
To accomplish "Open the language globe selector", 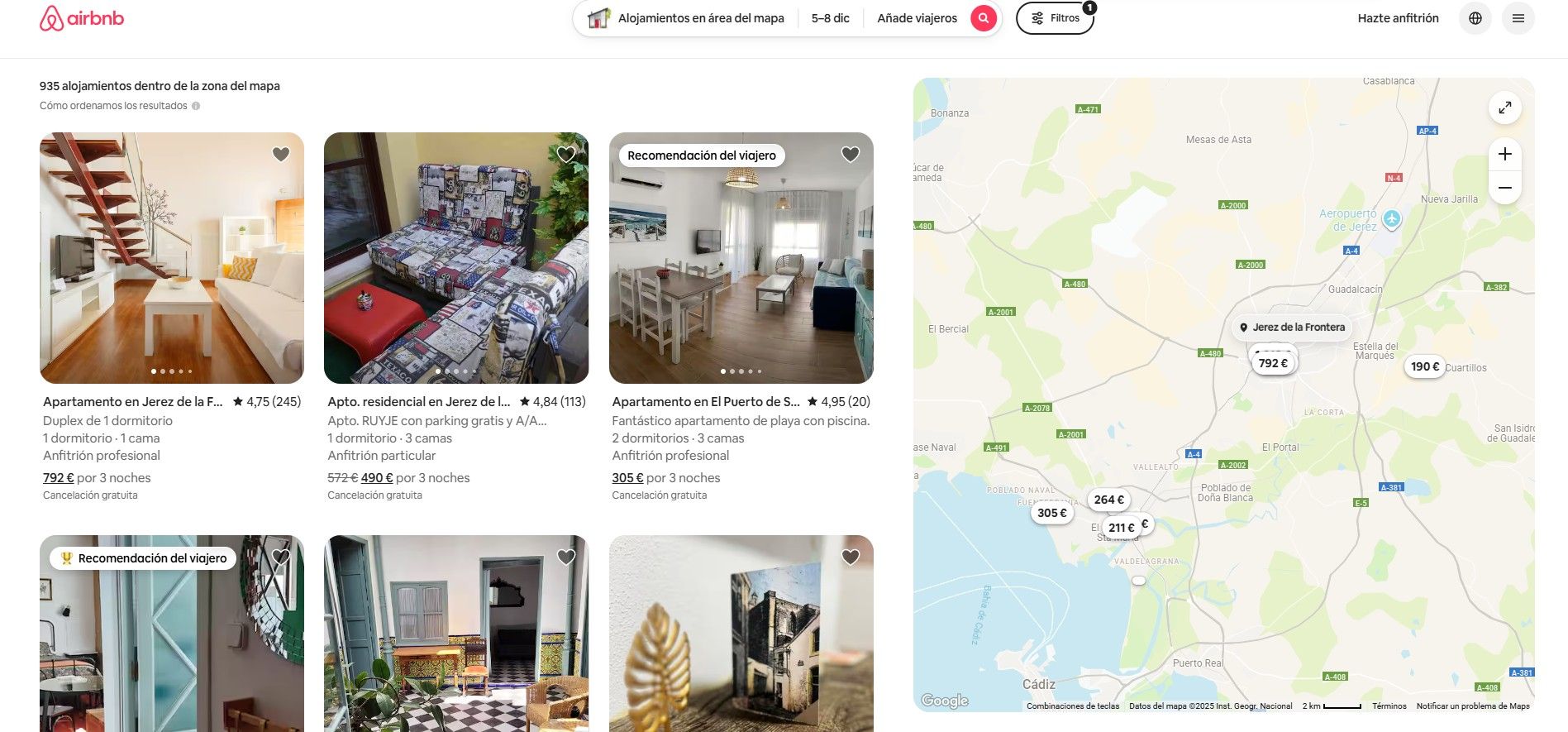I will pyautogui.click(x=1475, y=18).
